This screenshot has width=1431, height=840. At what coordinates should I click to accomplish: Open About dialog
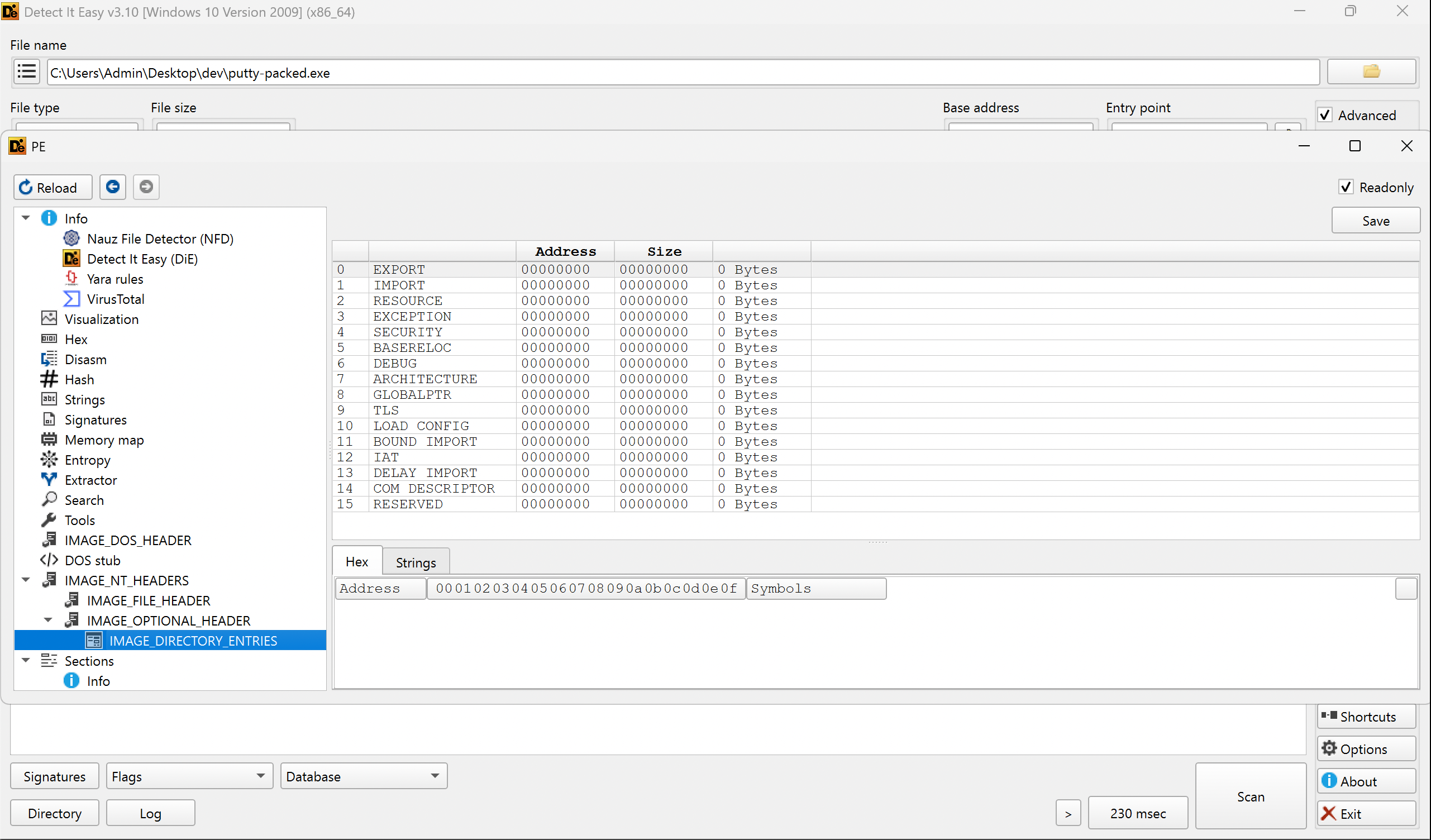[1367, 781]
